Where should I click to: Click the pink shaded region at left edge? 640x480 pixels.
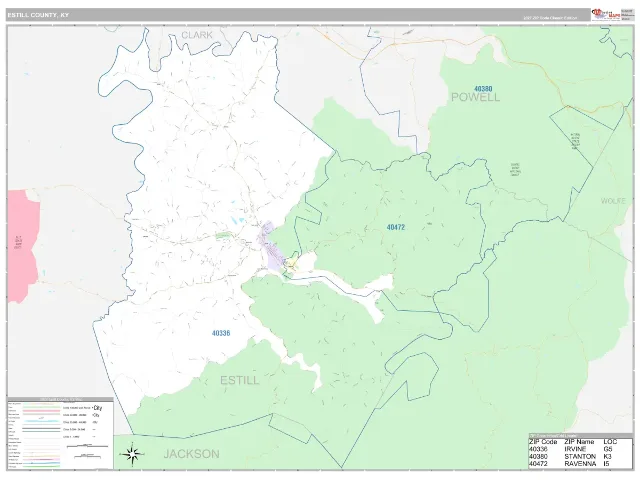(23, 245)
